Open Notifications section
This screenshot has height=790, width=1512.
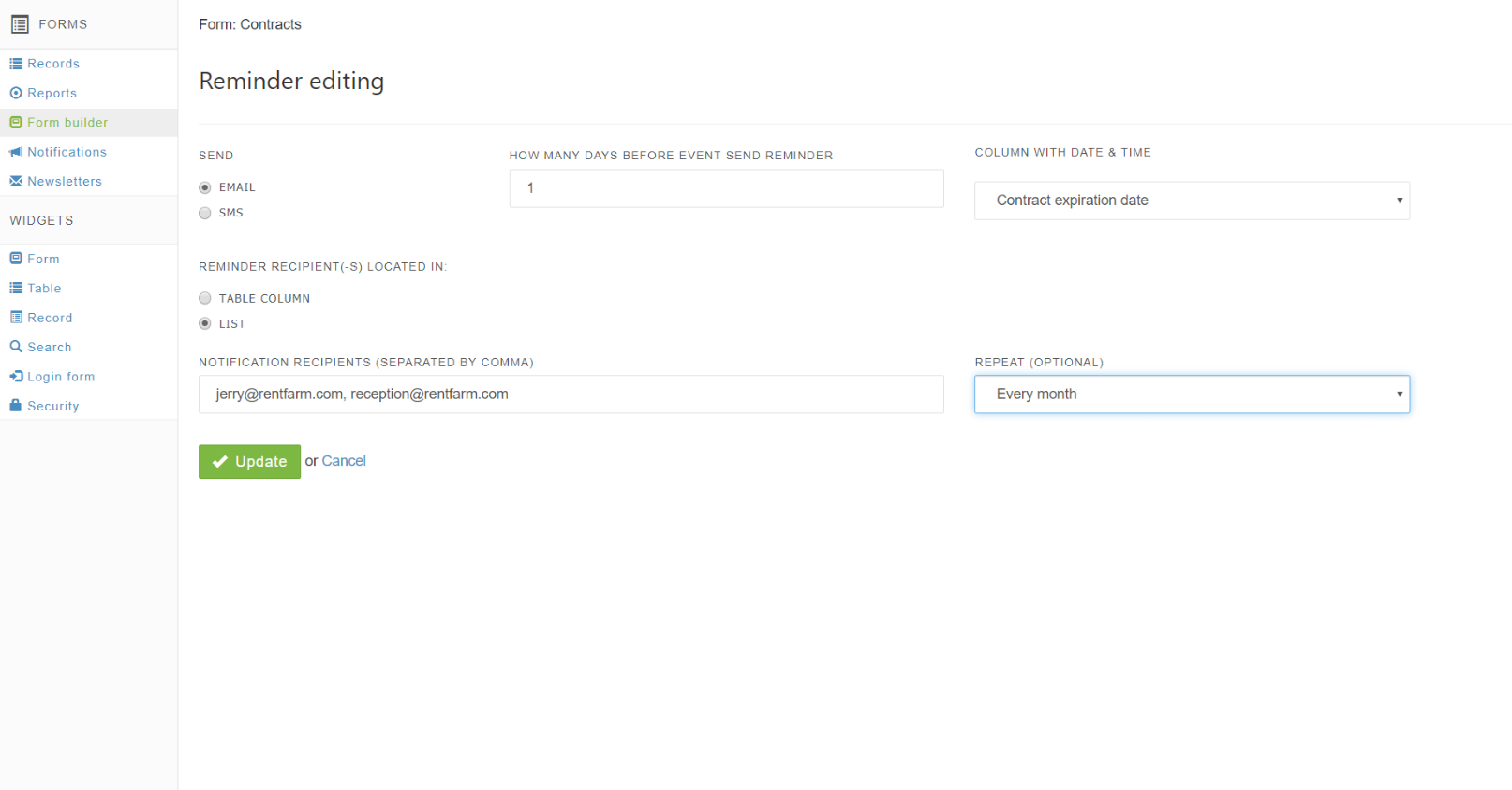click(67, 152)
